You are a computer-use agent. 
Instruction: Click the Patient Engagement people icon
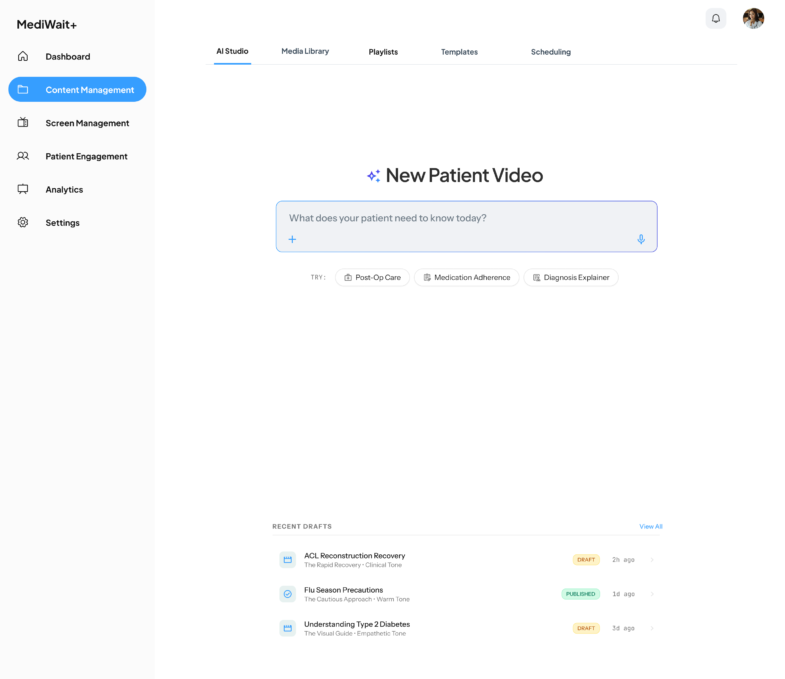(x=23, y=156)
